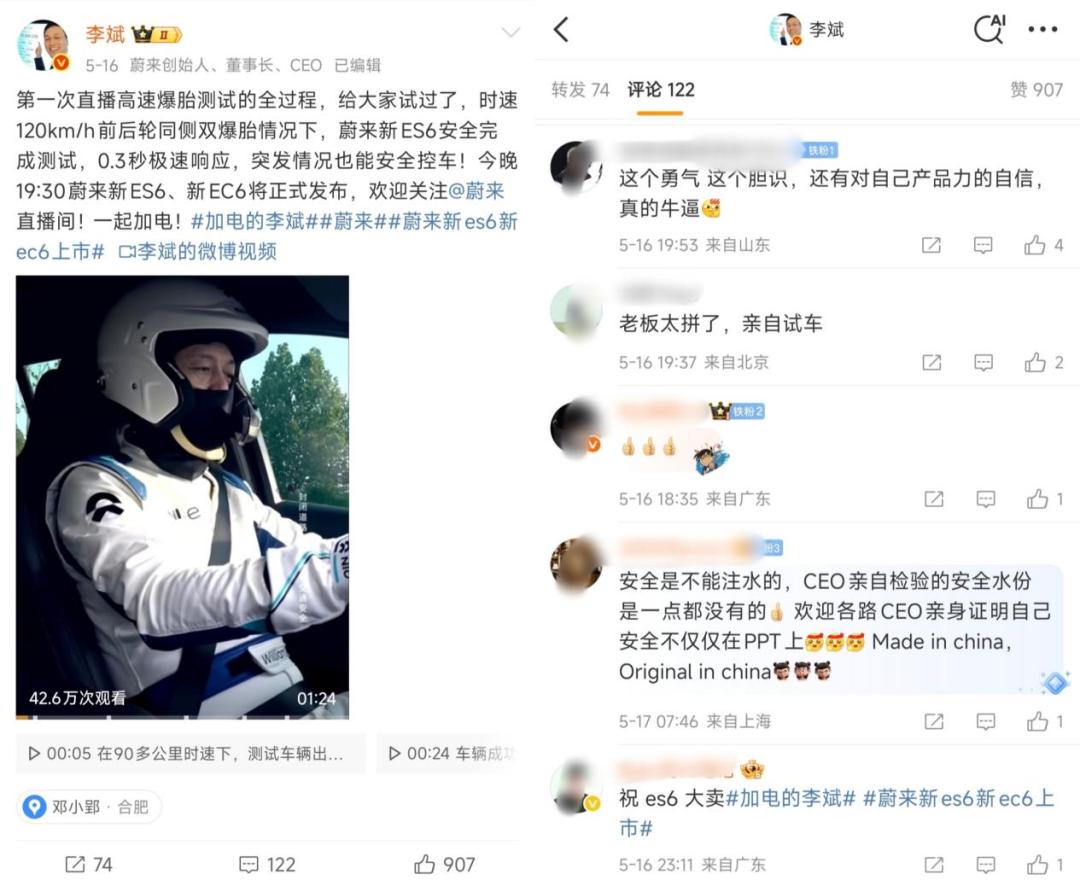This screenshot has height=886, width=1080.
Task: Open the 邓小郢·合肥 location tag
Action: (x=89, y=807)
